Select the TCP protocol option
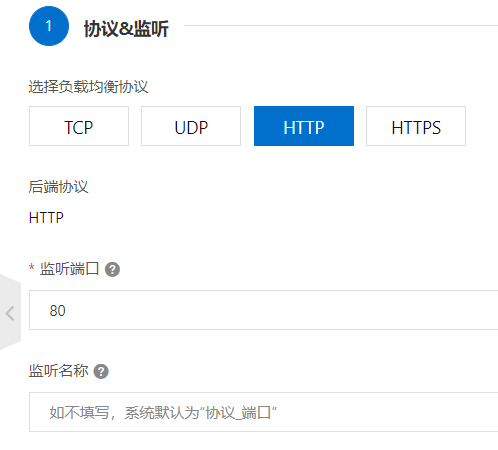This screenshot has height=450, width=498. (x=79, y=126)
